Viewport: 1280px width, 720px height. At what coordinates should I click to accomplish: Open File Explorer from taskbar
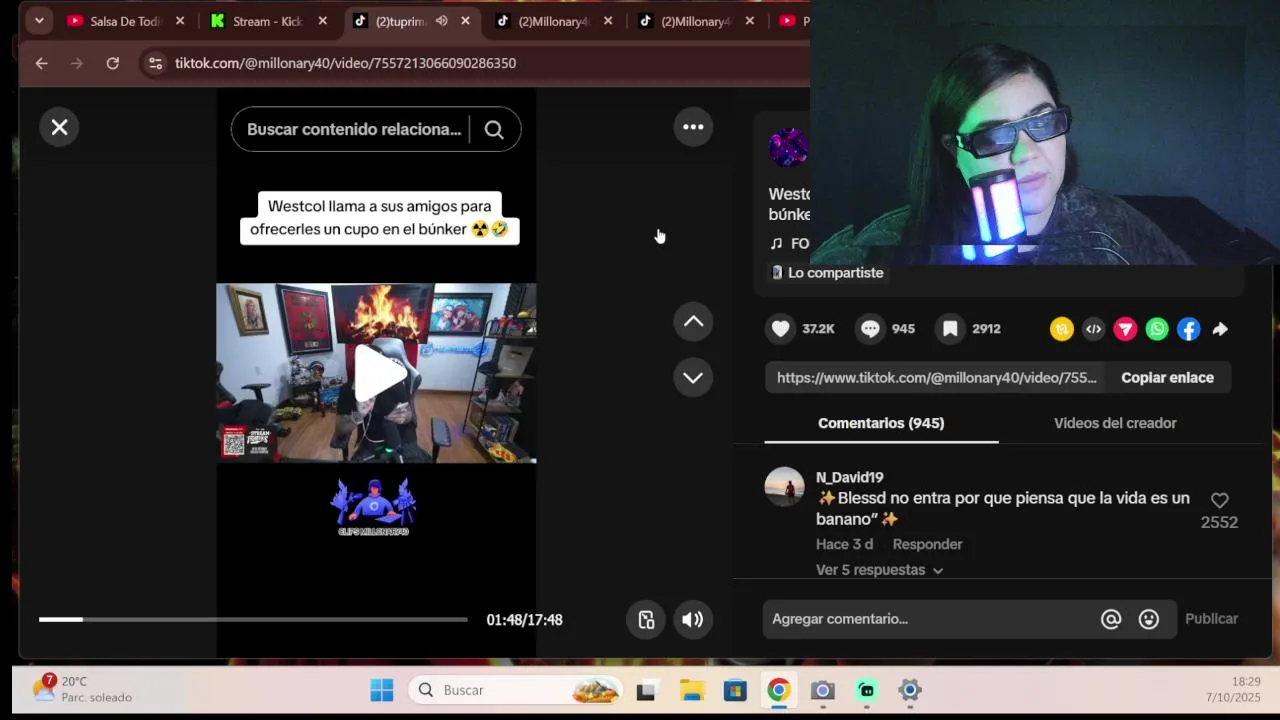tap(691, 690)
